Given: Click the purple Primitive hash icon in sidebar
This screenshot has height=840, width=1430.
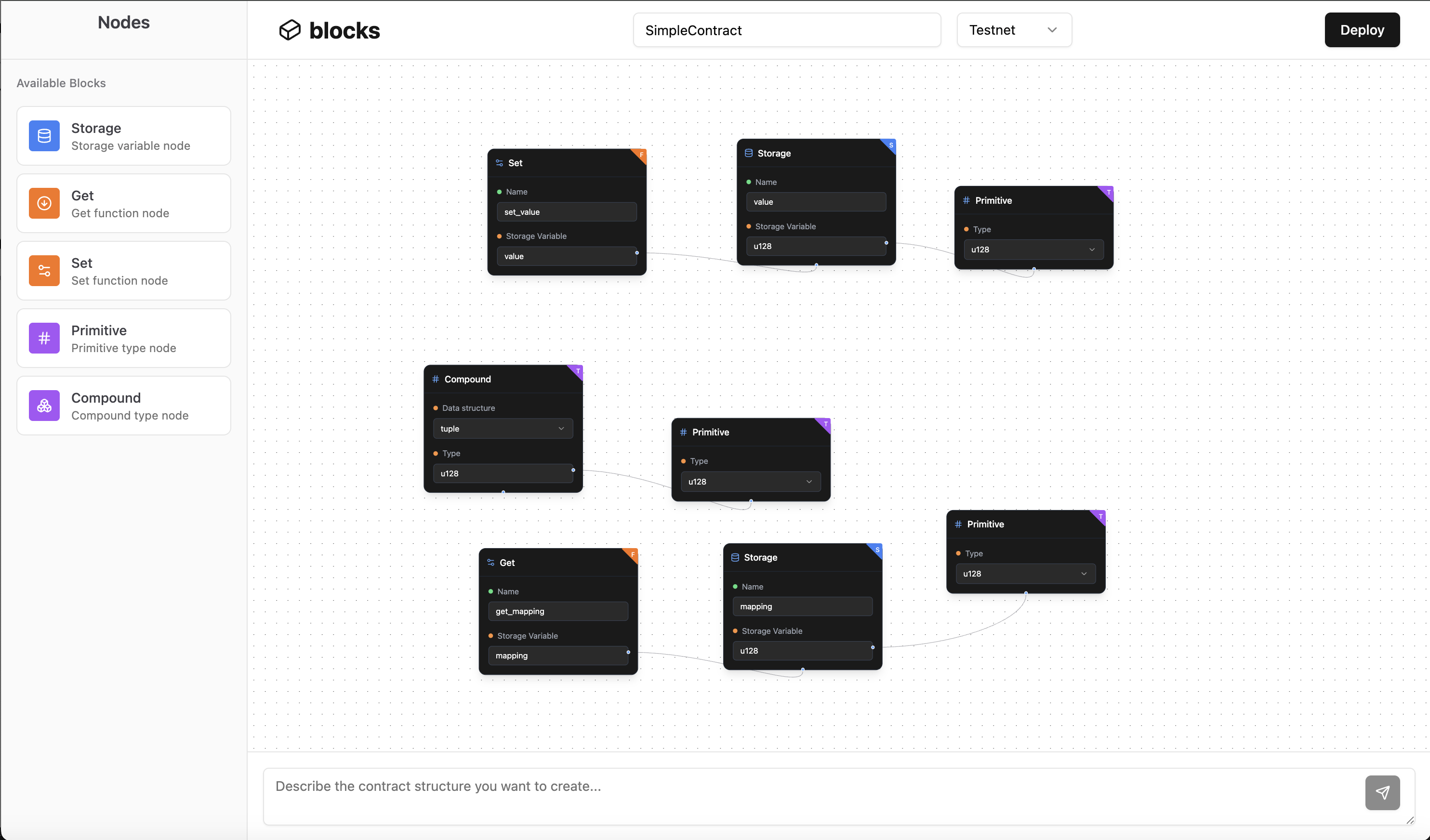Looking at the screenshot, I should [44, 339].
